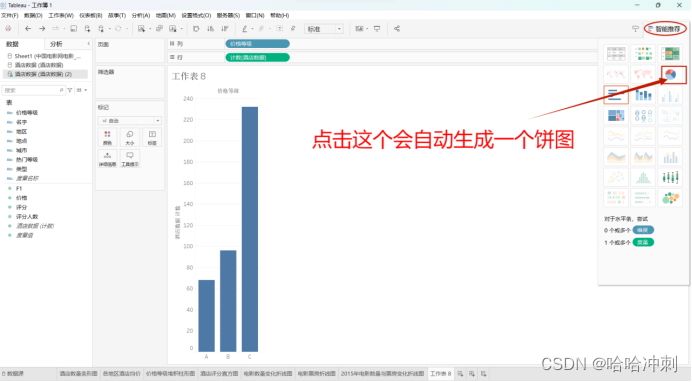Click the new worksheet toolbar icon
Viewport: 692px width, 382px height.
[141, 29]
